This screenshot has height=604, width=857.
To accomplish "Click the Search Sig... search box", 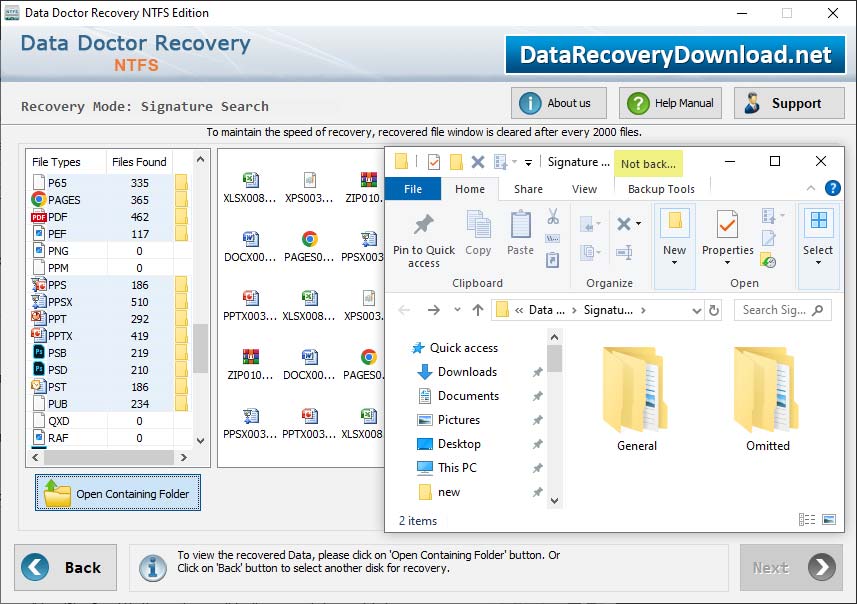I will point(782,310).
